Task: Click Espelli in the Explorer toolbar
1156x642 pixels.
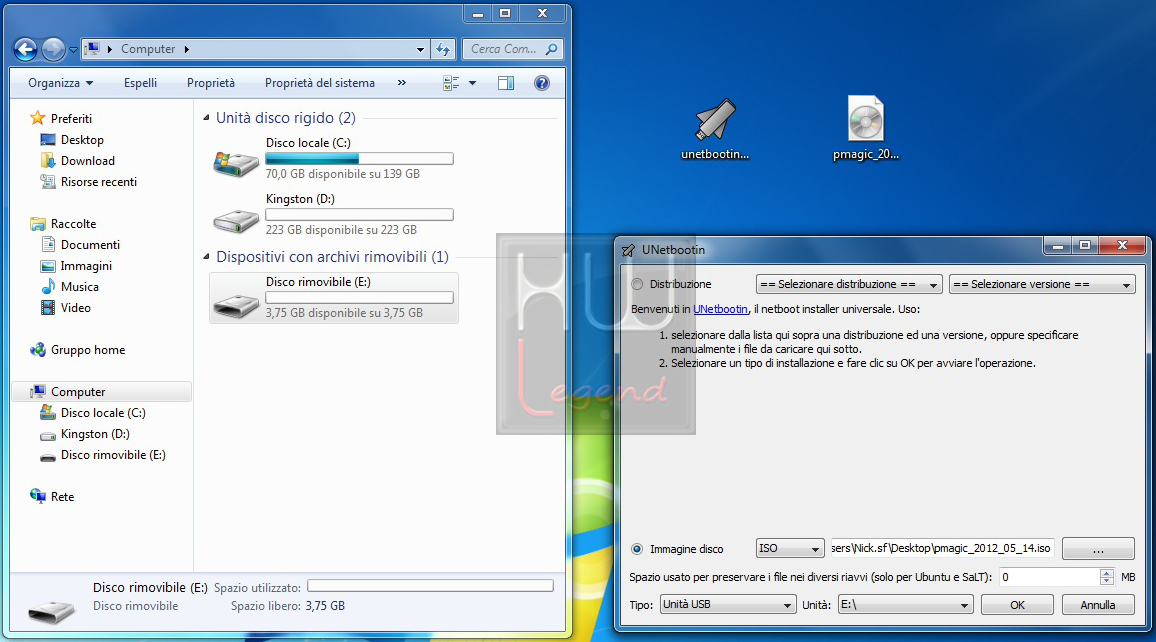Action: pyautogui.click(x=140, y=83)
